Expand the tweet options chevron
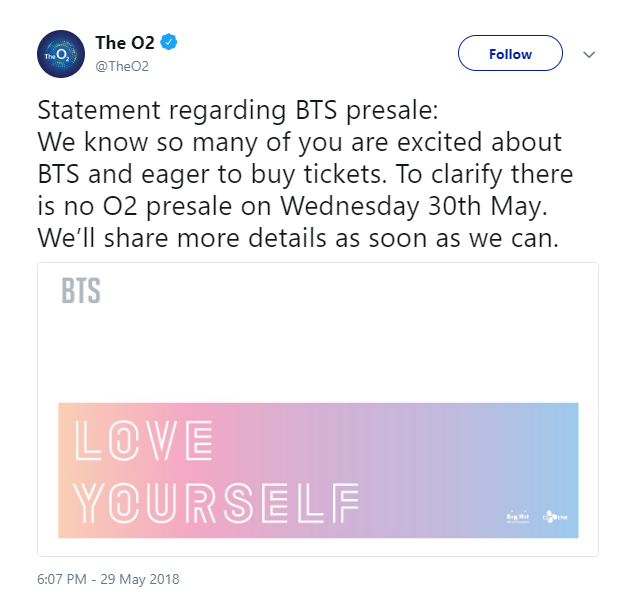Viewport: 632px width, 598px height. click(589, 54)
